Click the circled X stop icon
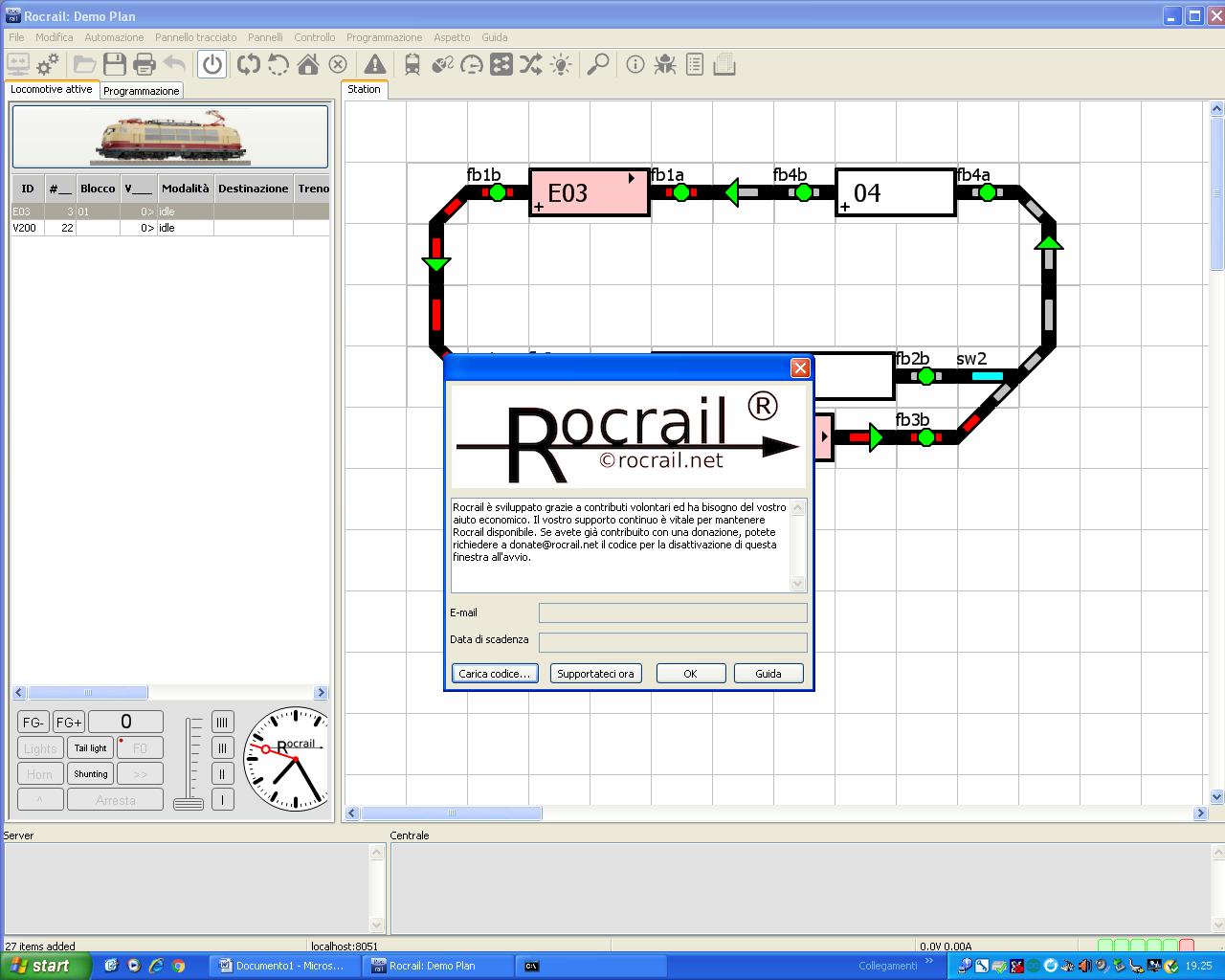Screen dimensions: 1225x980 click(x=338, y=64)
